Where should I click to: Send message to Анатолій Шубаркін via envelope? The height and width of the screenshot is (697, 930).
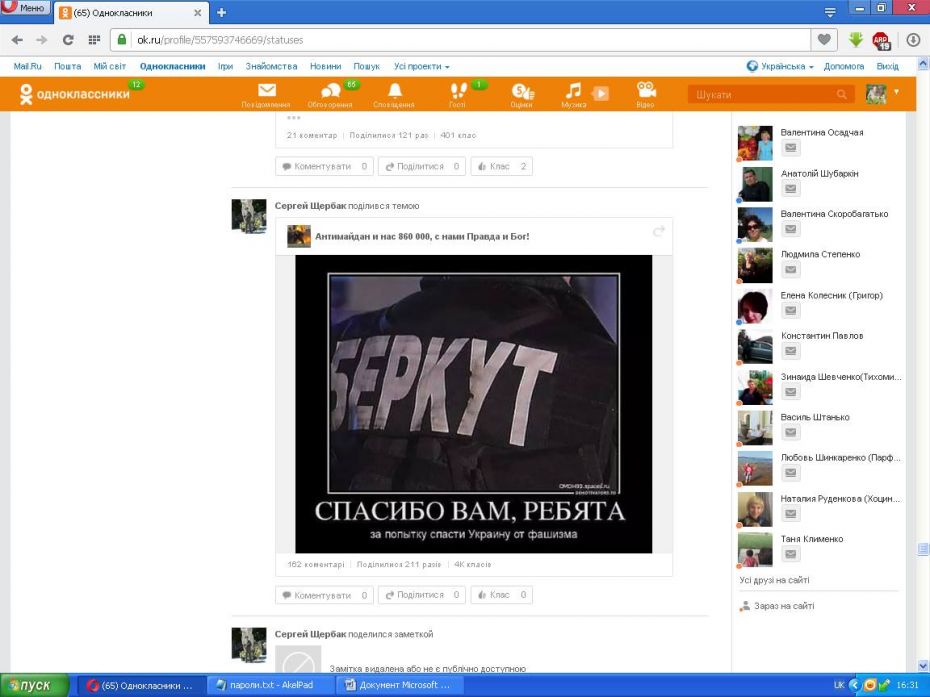(x=790, y=189)
